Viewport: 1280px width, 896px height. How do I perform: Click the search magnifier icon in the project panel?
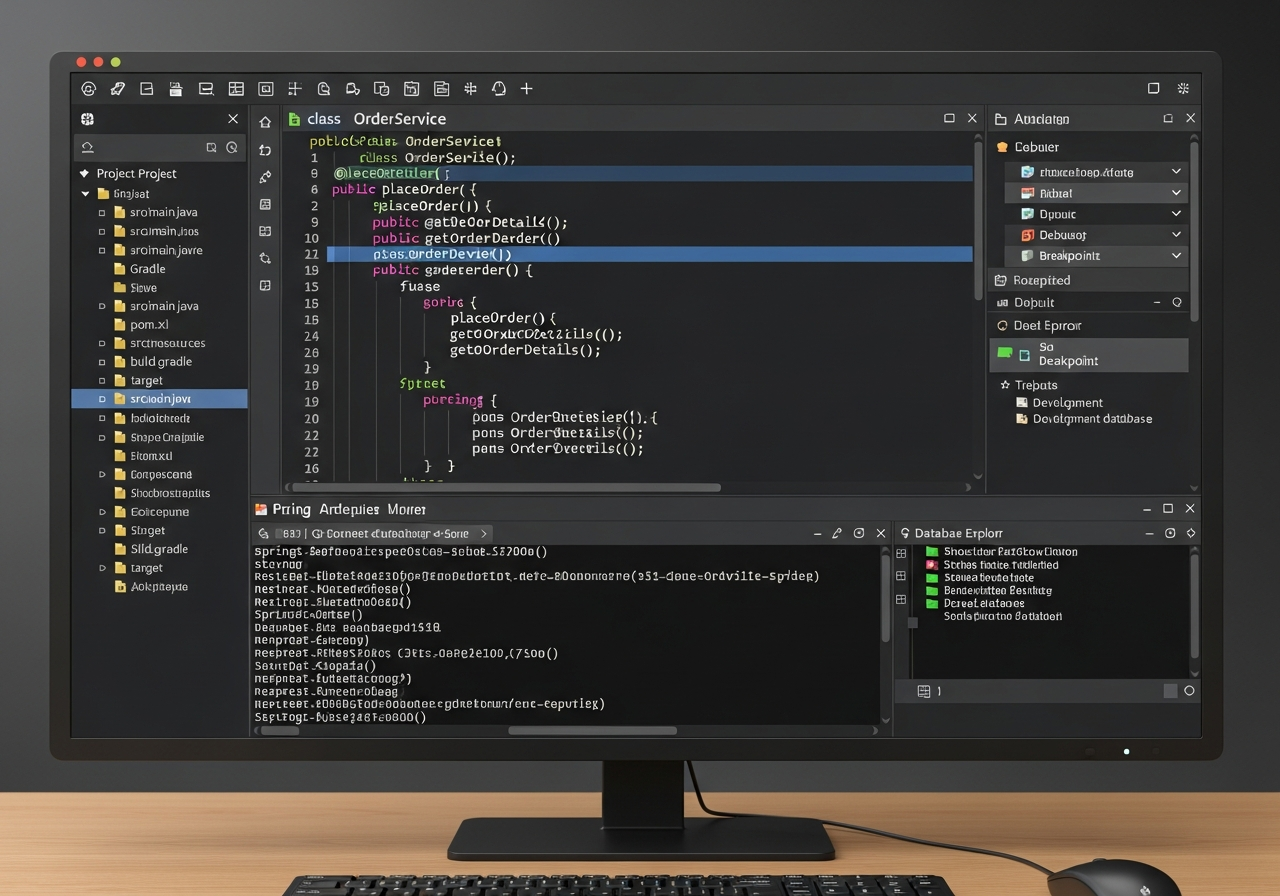point(230,146)
